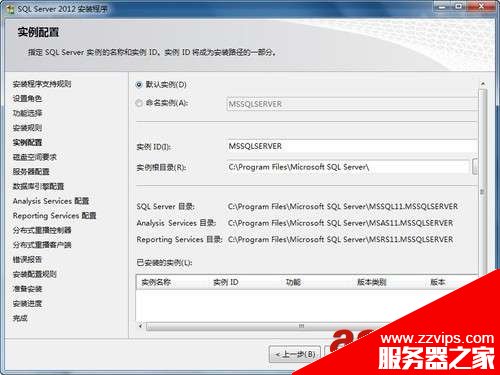Screen dimensions: 500x375
Task: Choose the named instance radio option
Action: click(x=139, y=103)
